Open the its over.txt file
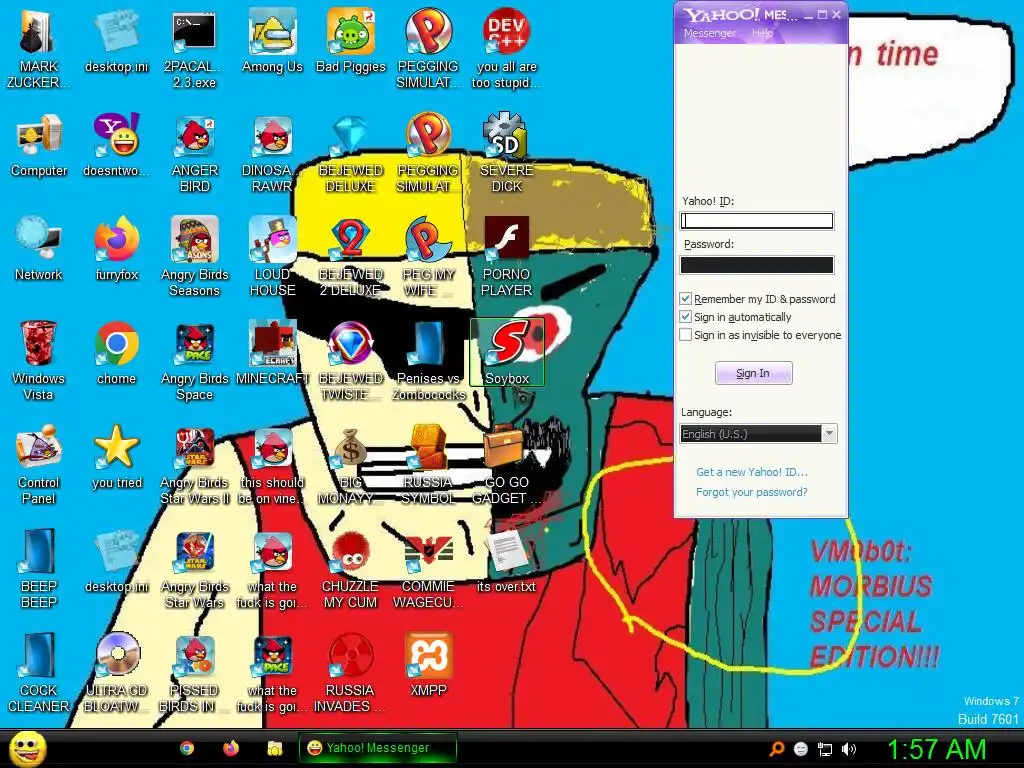 coord(507,560)
